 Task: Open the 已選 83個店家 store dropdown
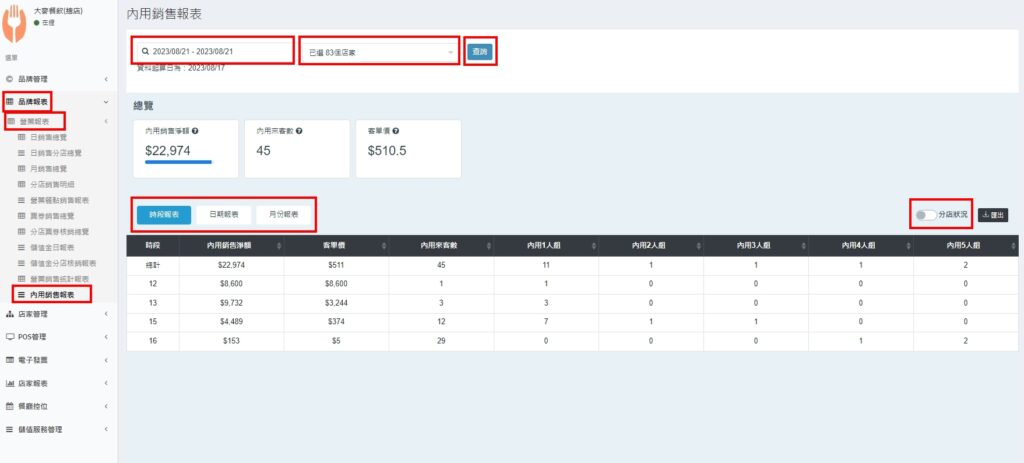pos(379,50)
